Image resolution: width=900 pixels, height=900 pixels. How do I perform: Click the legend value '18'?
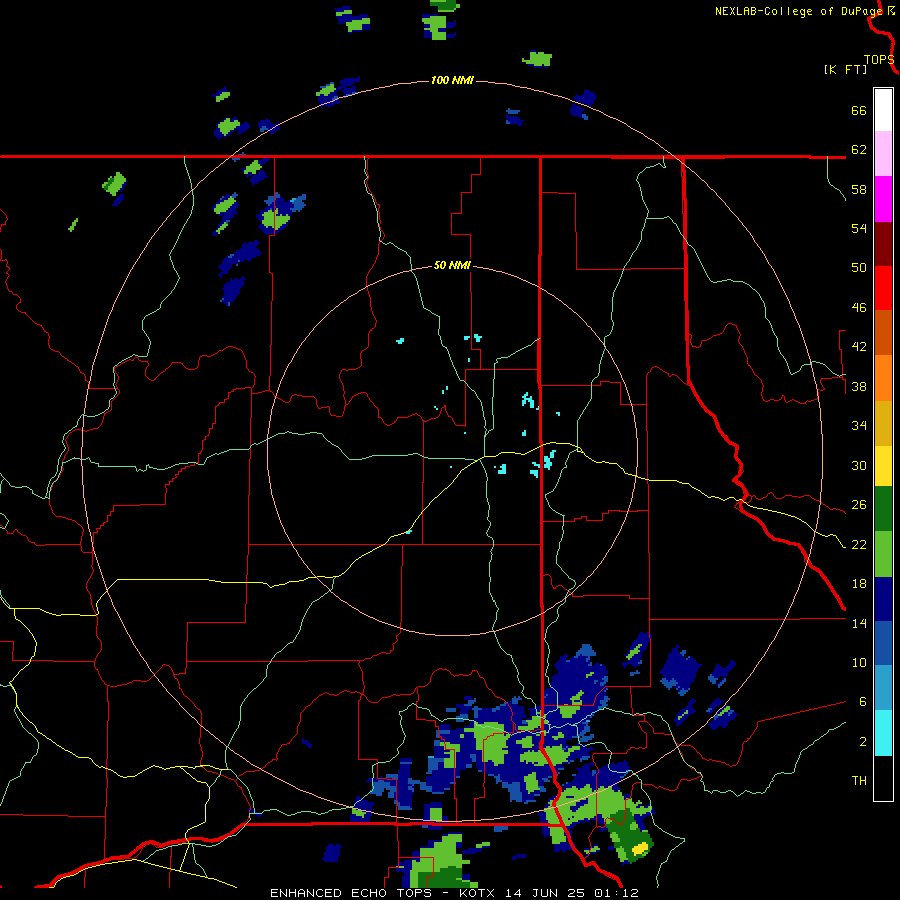pyautogui.click(x=859, y=584)
